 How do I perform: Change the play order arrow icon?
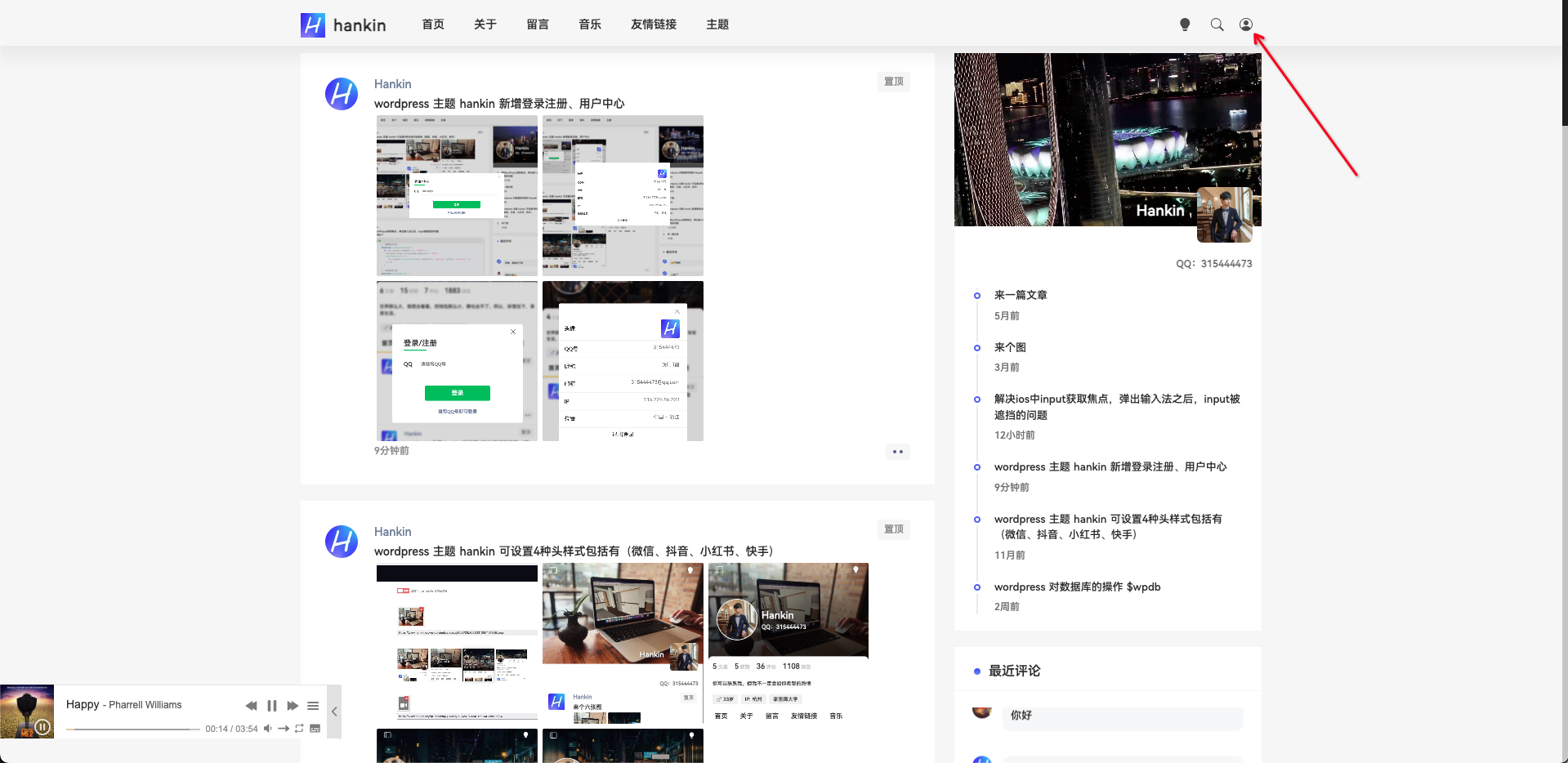(x=284, y=729)
